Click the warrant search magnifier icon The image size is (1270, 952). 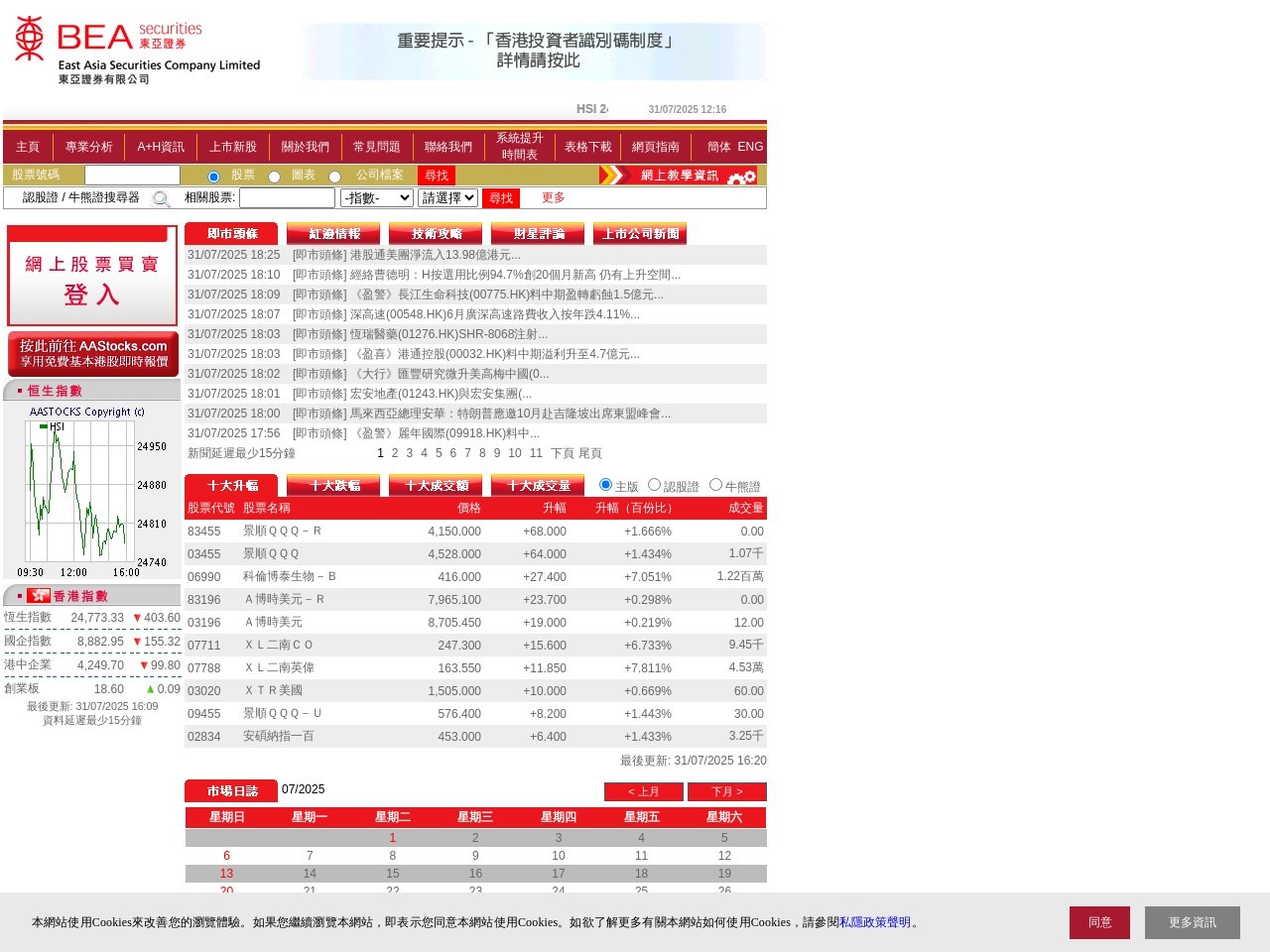tap(161, 198)
